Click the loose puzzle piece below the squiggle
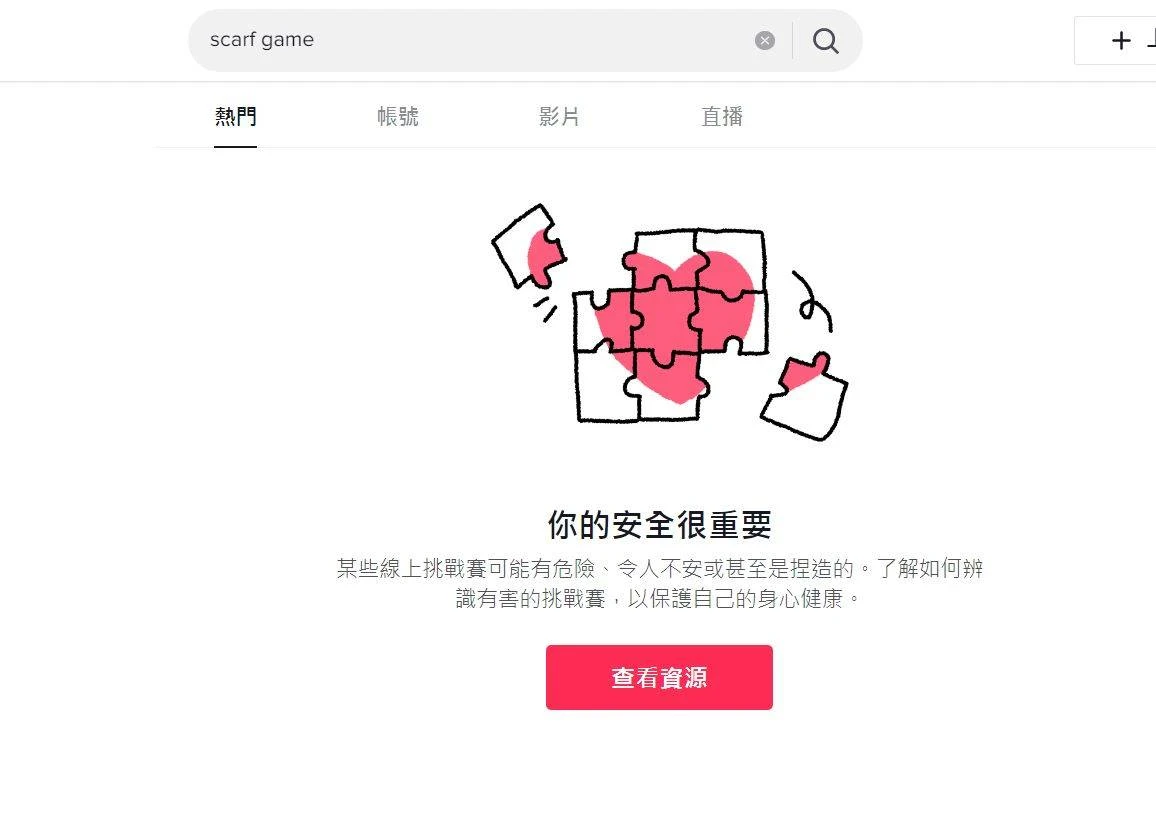The height and width of the screenshot is (816, 1156). pyautogui.click(x=805, y=398)
